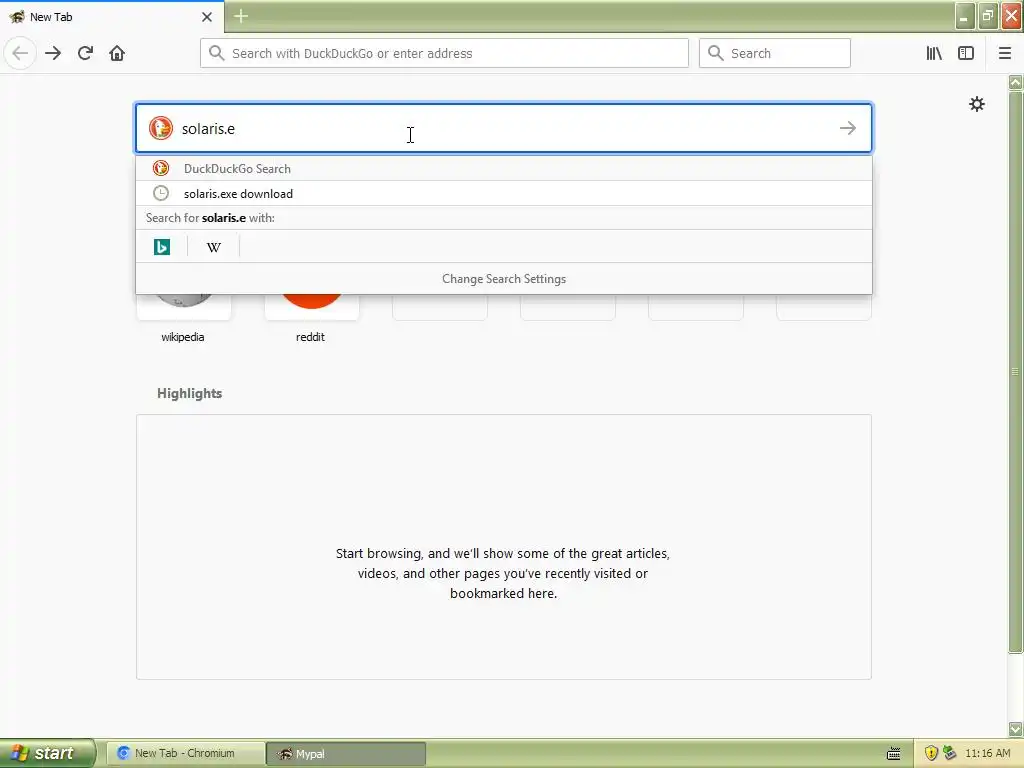Open the Library bookshelf icon
The height and width of the screenshot is (768, 1024).
coord(934,53)
